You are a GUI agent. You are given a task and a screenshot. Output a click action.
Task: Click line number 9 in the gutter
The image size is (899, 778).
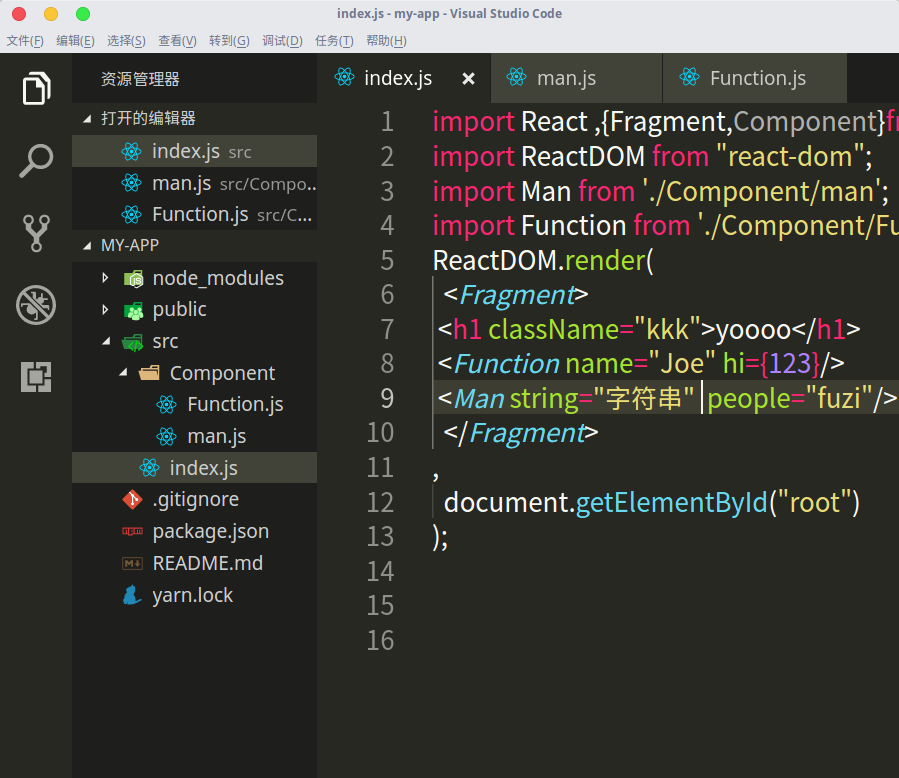[x=388, y=398]
